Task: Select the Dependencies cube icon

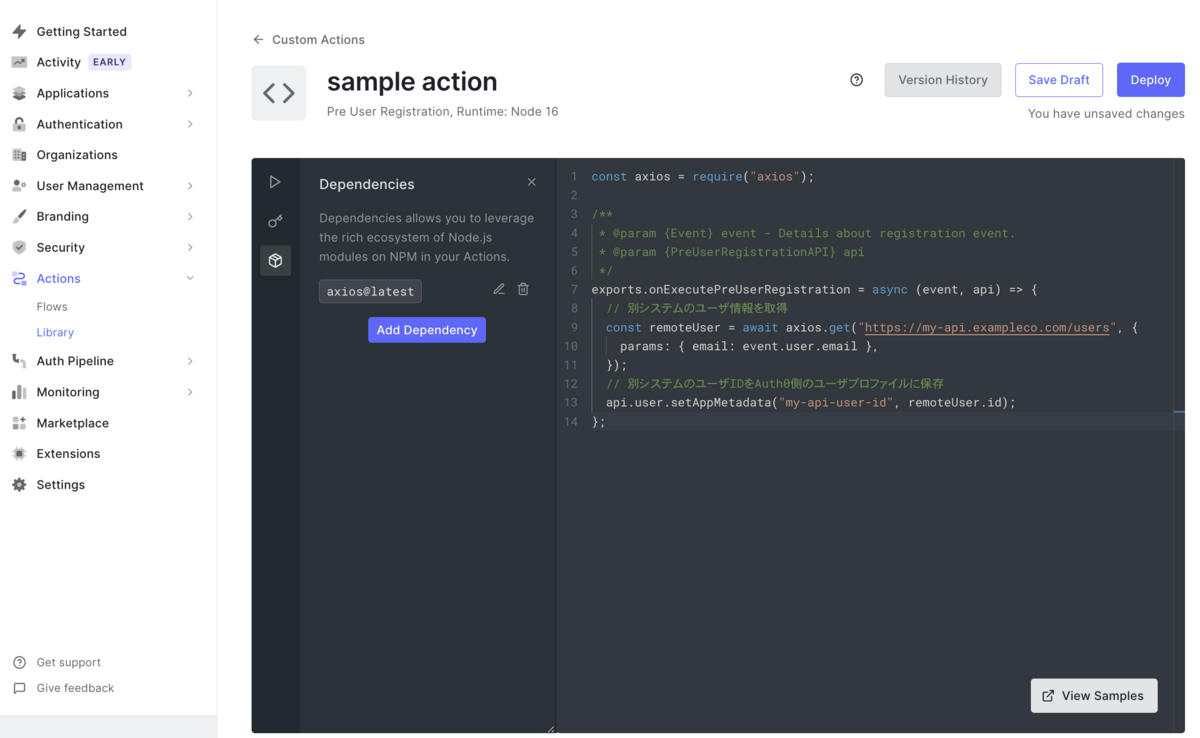Action: click(275, 260)
